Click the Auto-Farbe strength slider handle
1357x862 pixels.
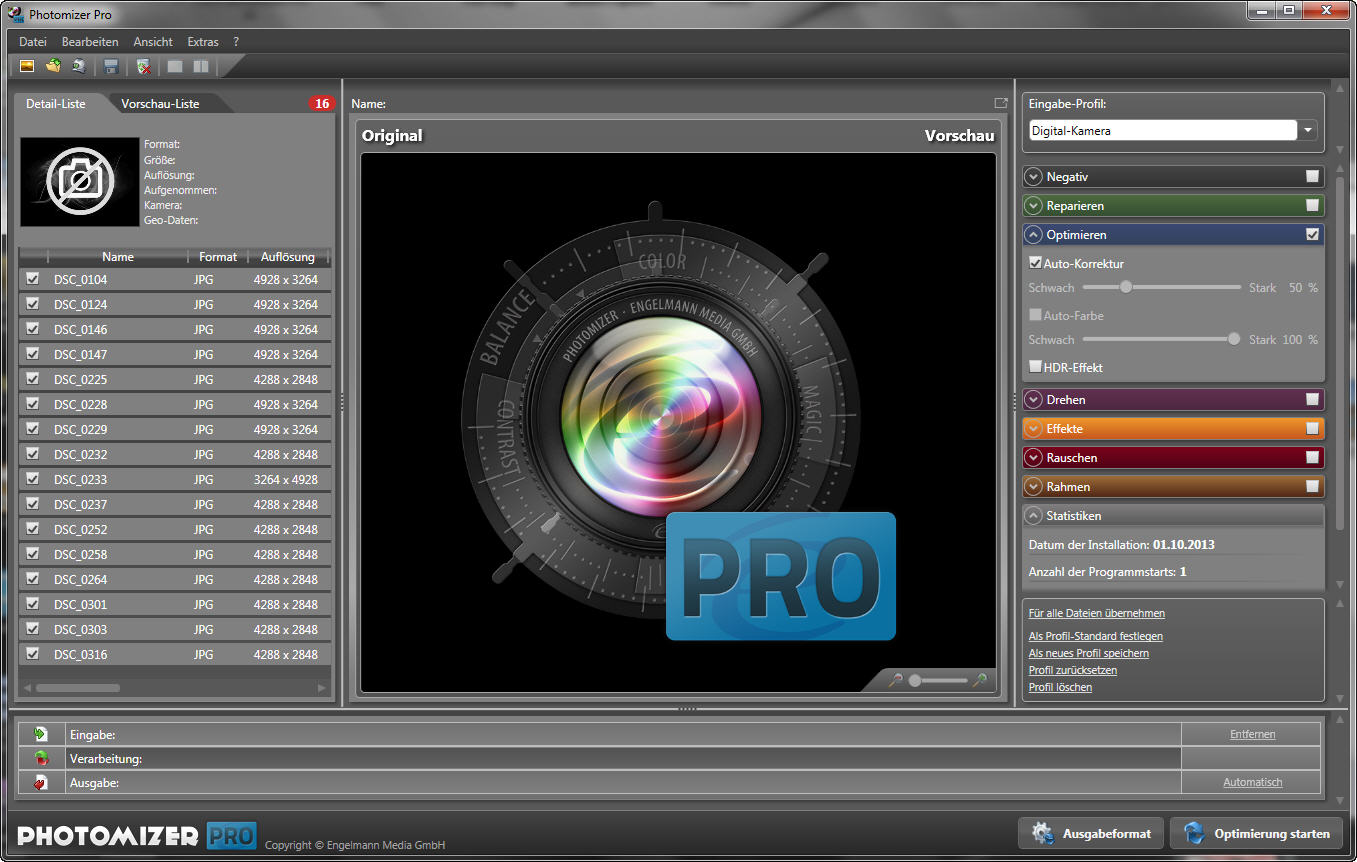(x=1234, y=339)
